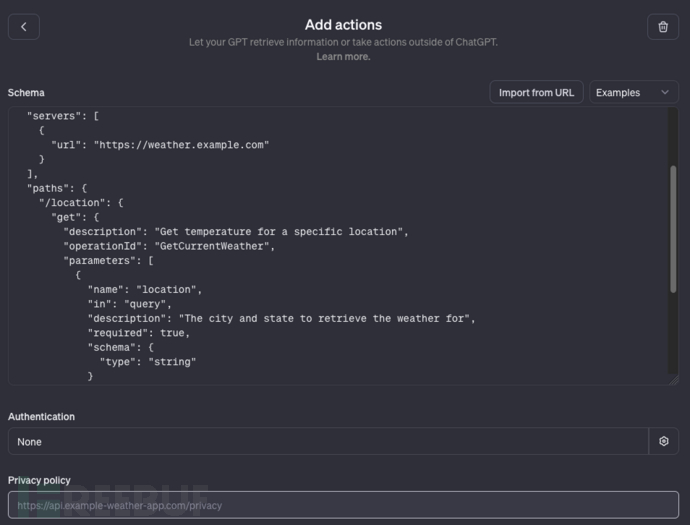Click the "parameters" array line

pyautogui.click(x=110, y=261)
